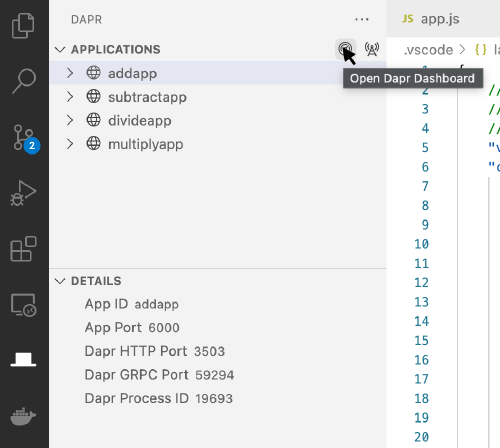
Task: Select the Dapr HTTP Port 3503 row
Action: [218, 352]
